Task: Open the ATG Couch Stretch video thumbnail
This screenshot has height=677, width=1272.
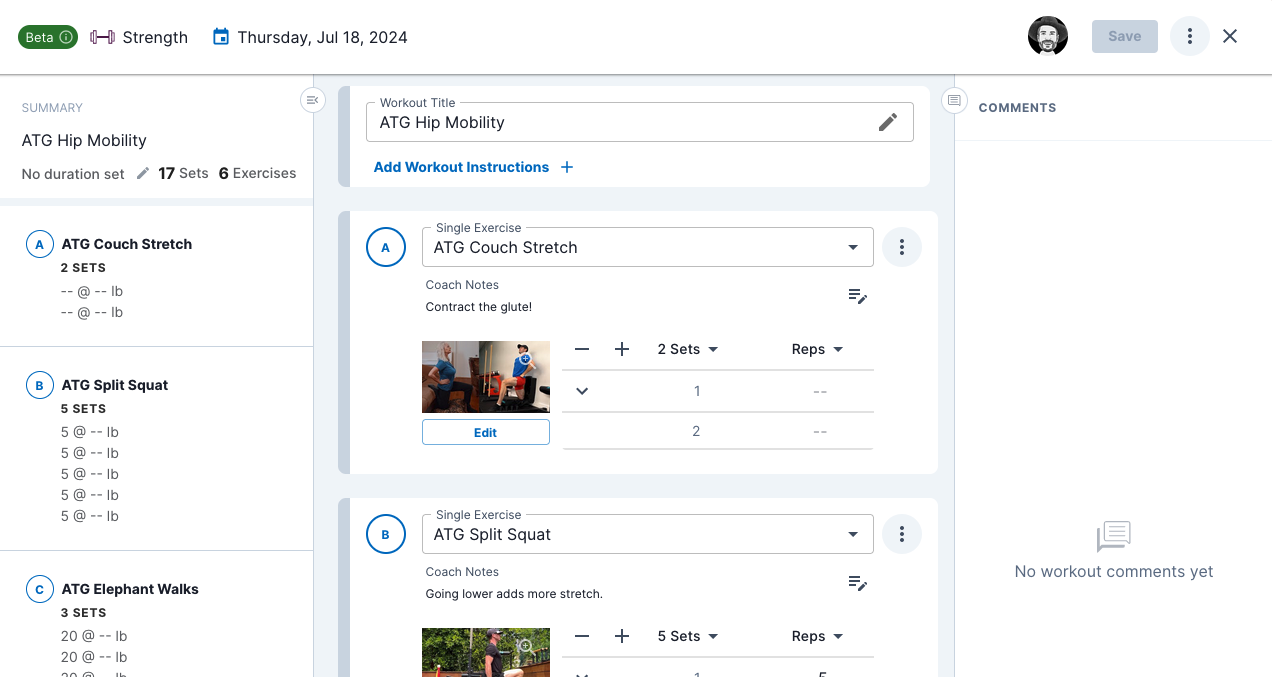Action: click(x=486, y=377)
